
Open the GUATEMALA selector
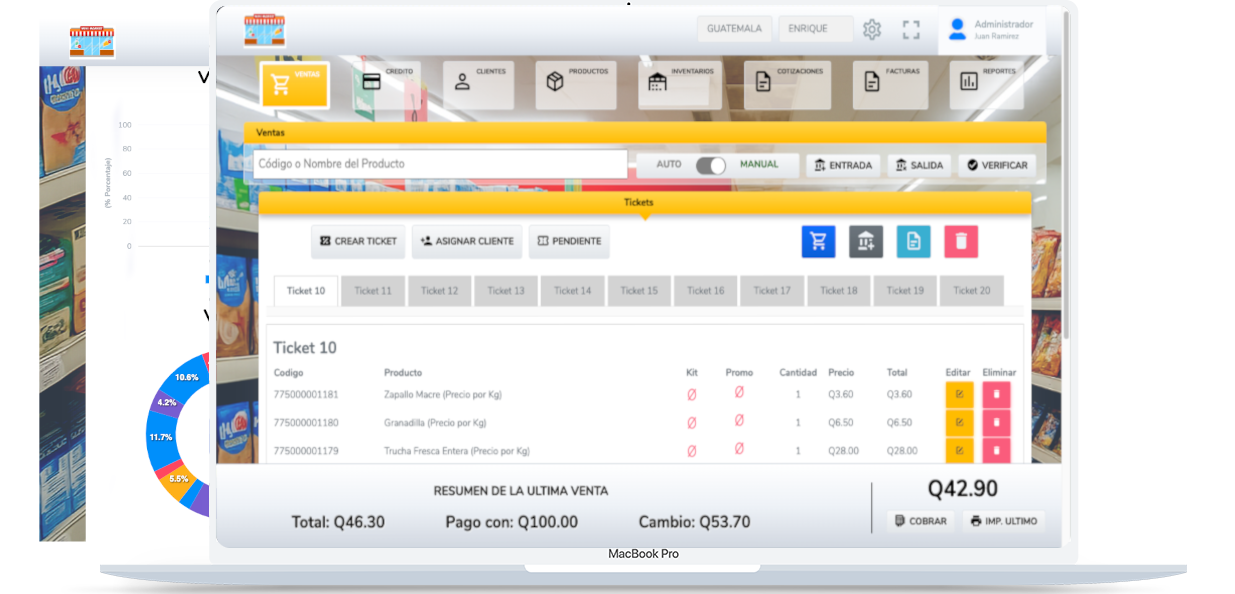click(734, 29)
